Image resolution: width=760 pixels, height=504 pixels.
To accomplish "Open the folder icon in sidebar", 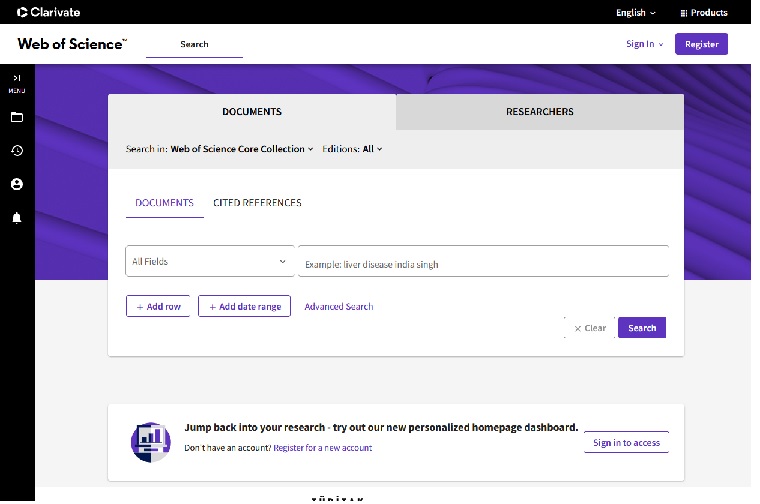I will [x=16, y=117].
